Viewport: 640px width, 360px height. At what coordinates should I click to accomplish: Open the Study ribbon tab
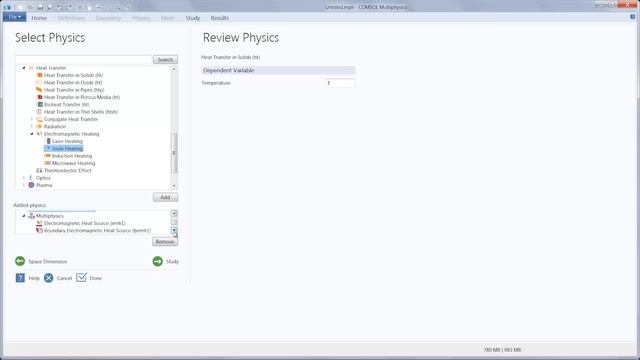(193, 18)
